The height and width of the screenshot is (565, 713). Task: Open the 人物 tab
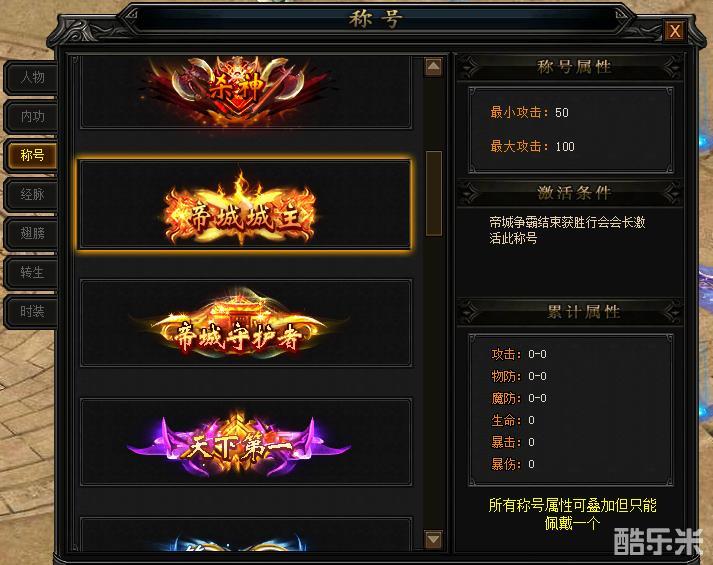click(x=31, y=78)
